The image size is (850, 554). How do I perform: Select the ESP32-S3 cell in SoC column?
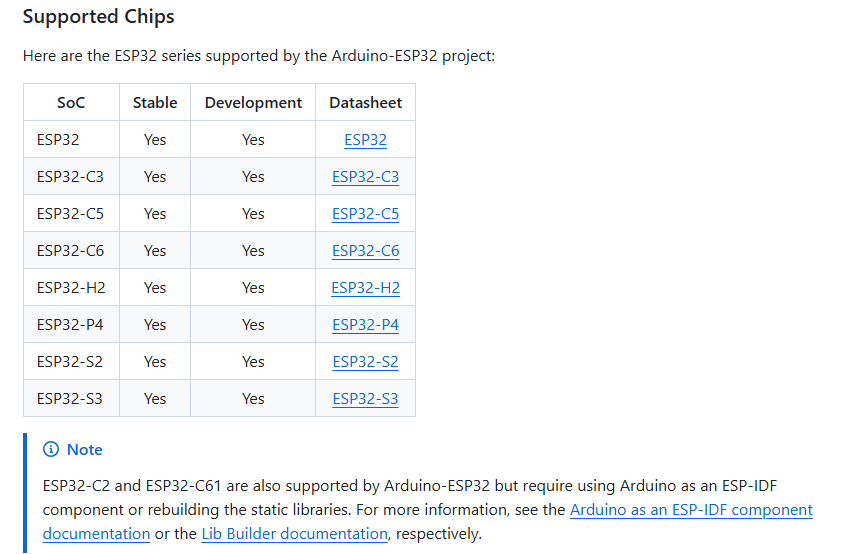(x=71, y=398)
